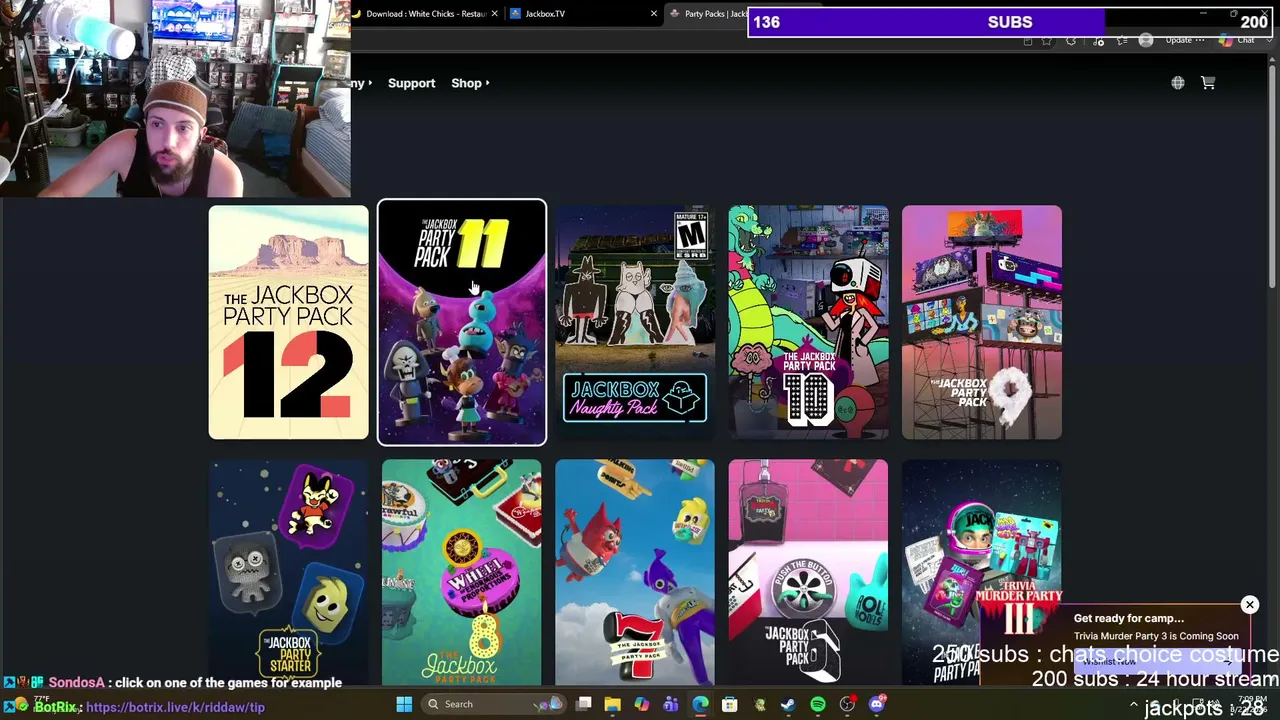The width and height of the screenshot is (1280, 720).
Task: Open the Jackbox Party Pack 9 cover
Action: click(982, 322)
